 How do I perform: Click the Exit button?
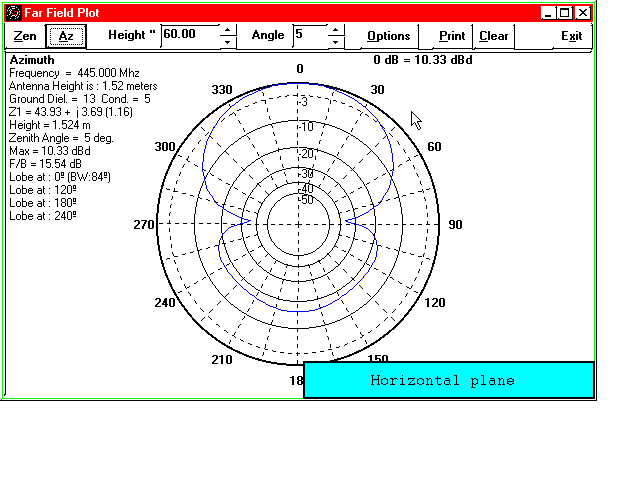(x=571, y=36)
